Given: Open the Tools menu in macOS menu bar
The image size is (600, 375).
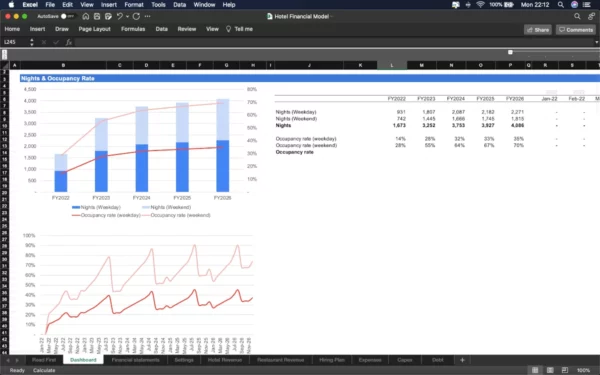Looking at the screenshot, I should click(158, 5).
